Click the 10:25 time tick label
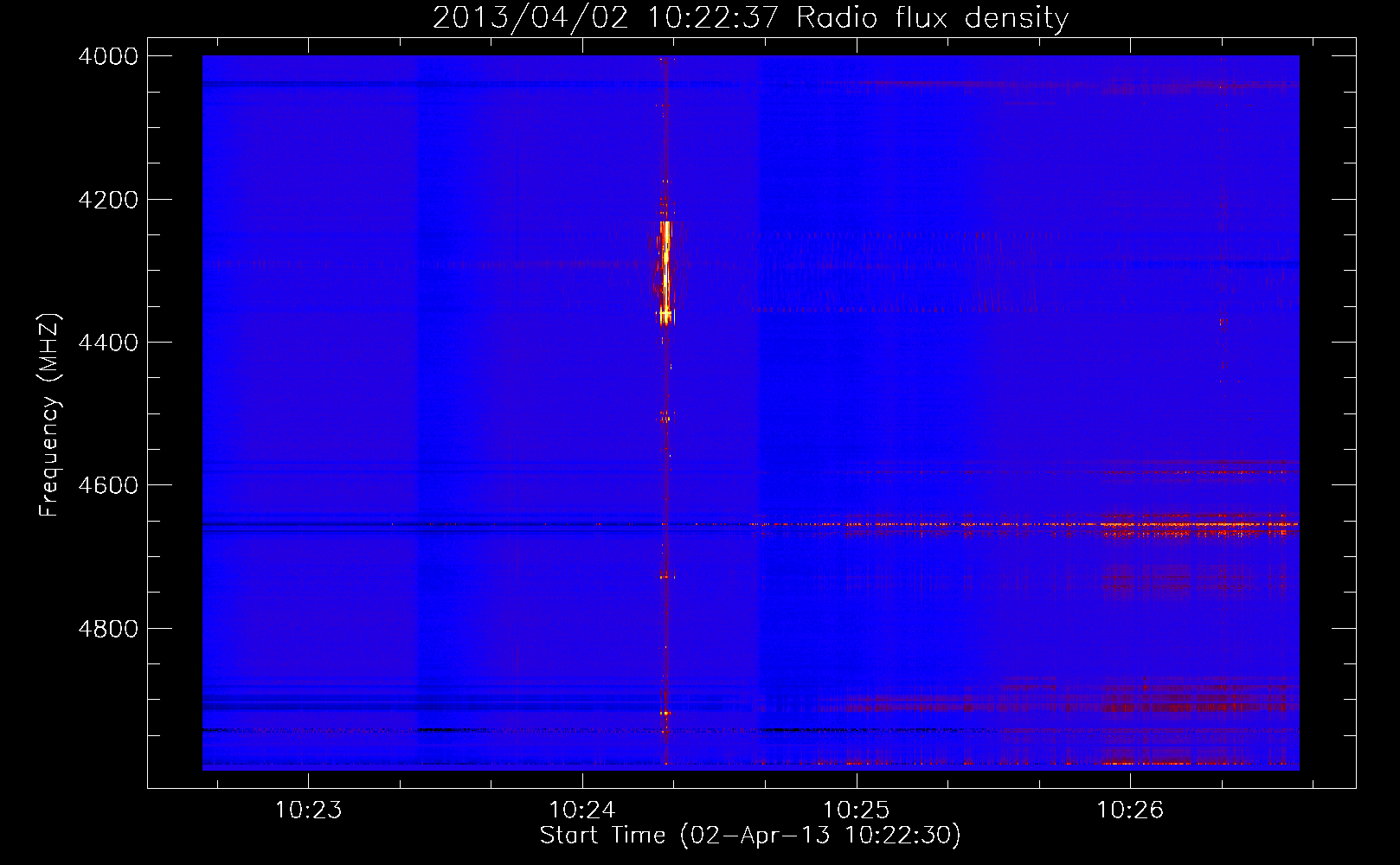This screenshot has width=1400, height=865. 857,811
